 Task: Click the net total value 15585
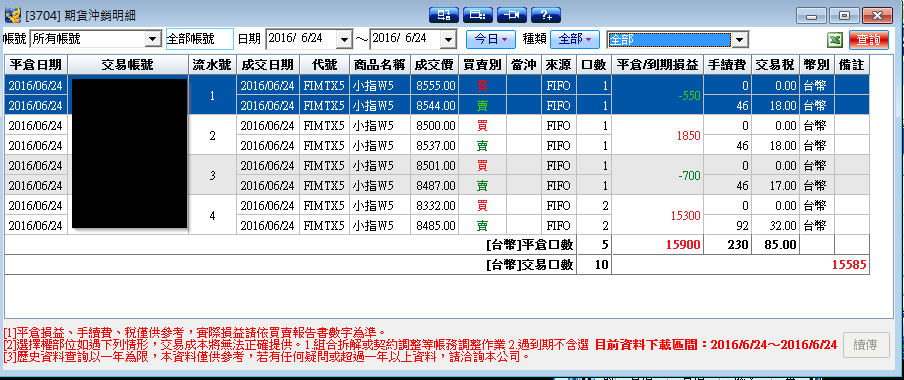[x=849, y=265]
